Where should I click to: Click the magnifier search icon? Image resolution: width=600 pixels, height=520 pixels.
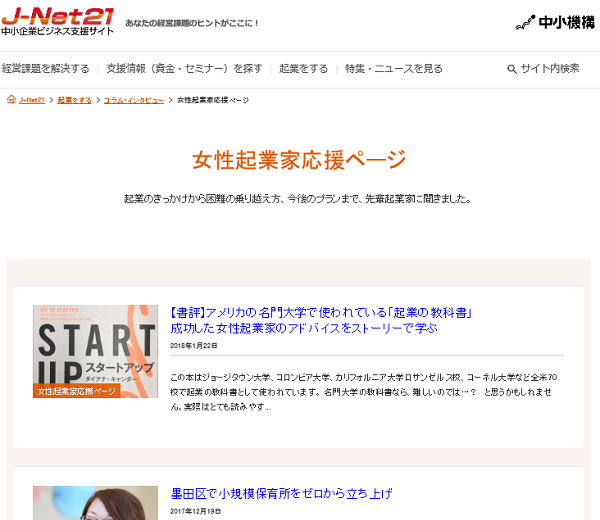tap(512, 69)
